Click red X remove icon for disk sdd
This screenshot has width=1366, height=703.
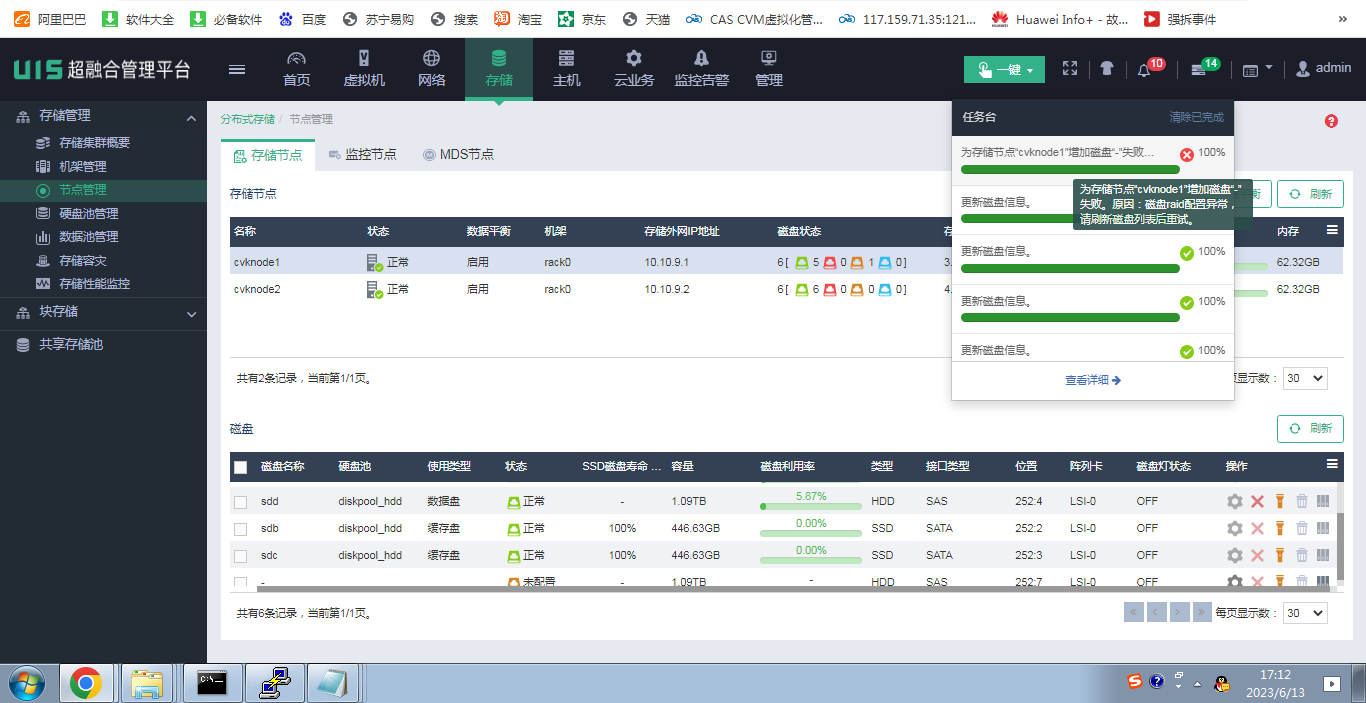coord(1258,501)
